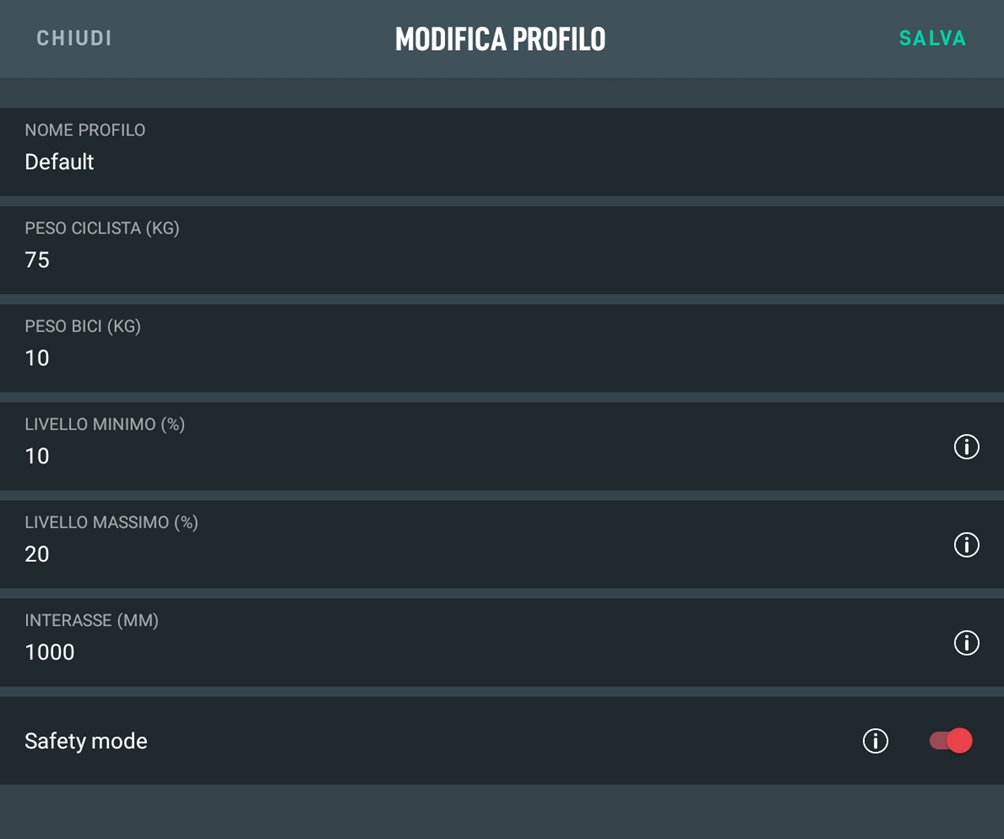Screen dimensions: 1004x839
Task: Select the PESO BICI (KG) label
Action: [83, 326]
